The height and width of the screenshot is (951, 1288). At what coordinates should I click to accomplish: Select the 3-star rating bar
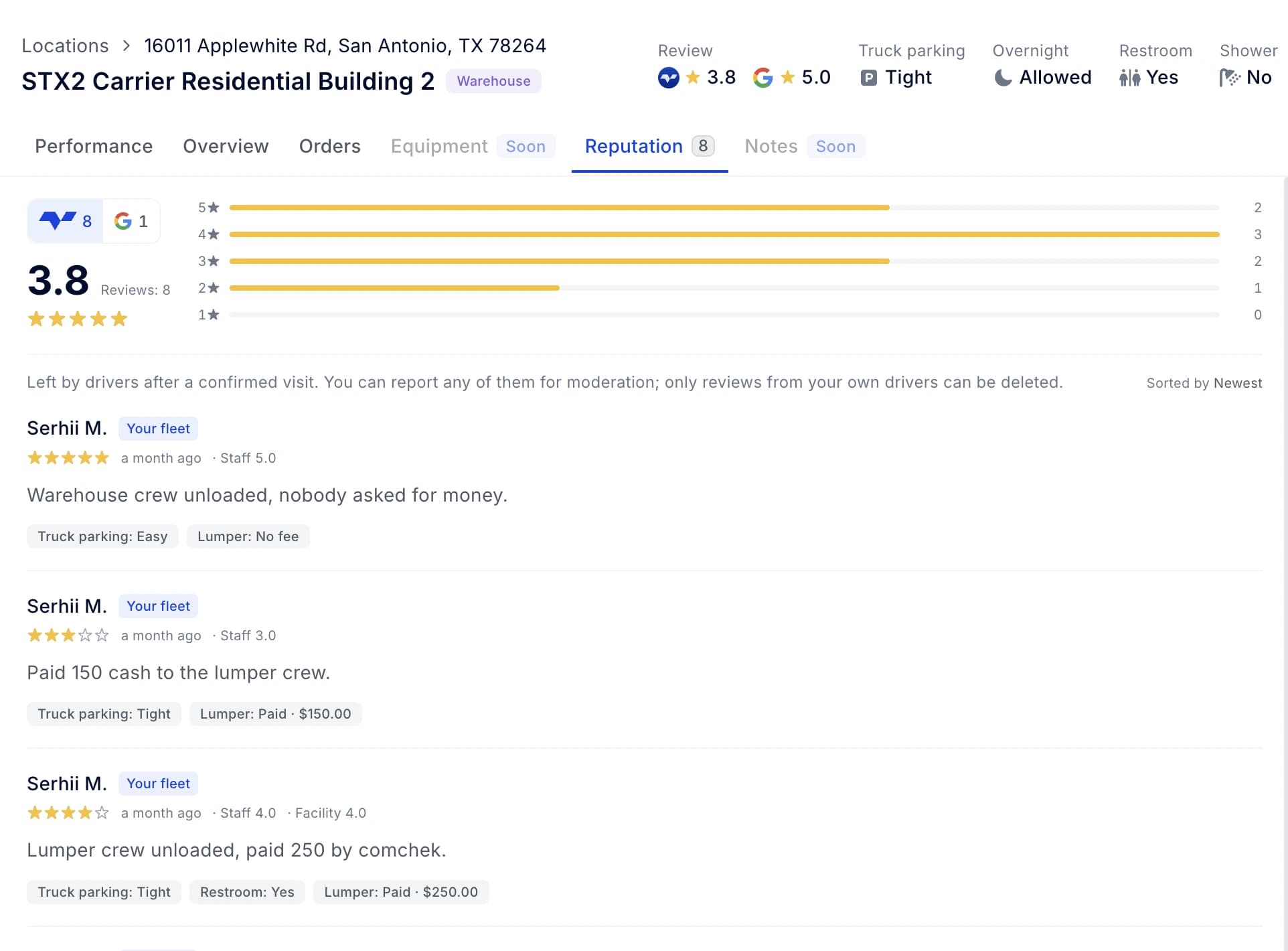pos(724,261)
